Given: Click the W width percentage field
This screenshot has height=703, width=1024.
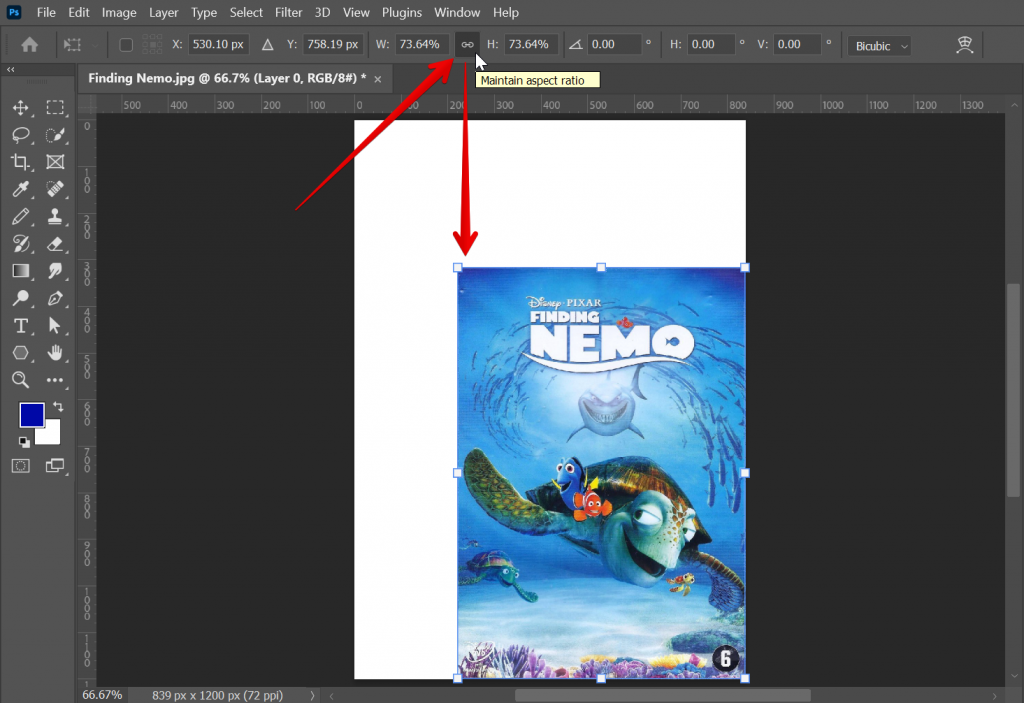Looking at the screenshot, I should 422,45.
